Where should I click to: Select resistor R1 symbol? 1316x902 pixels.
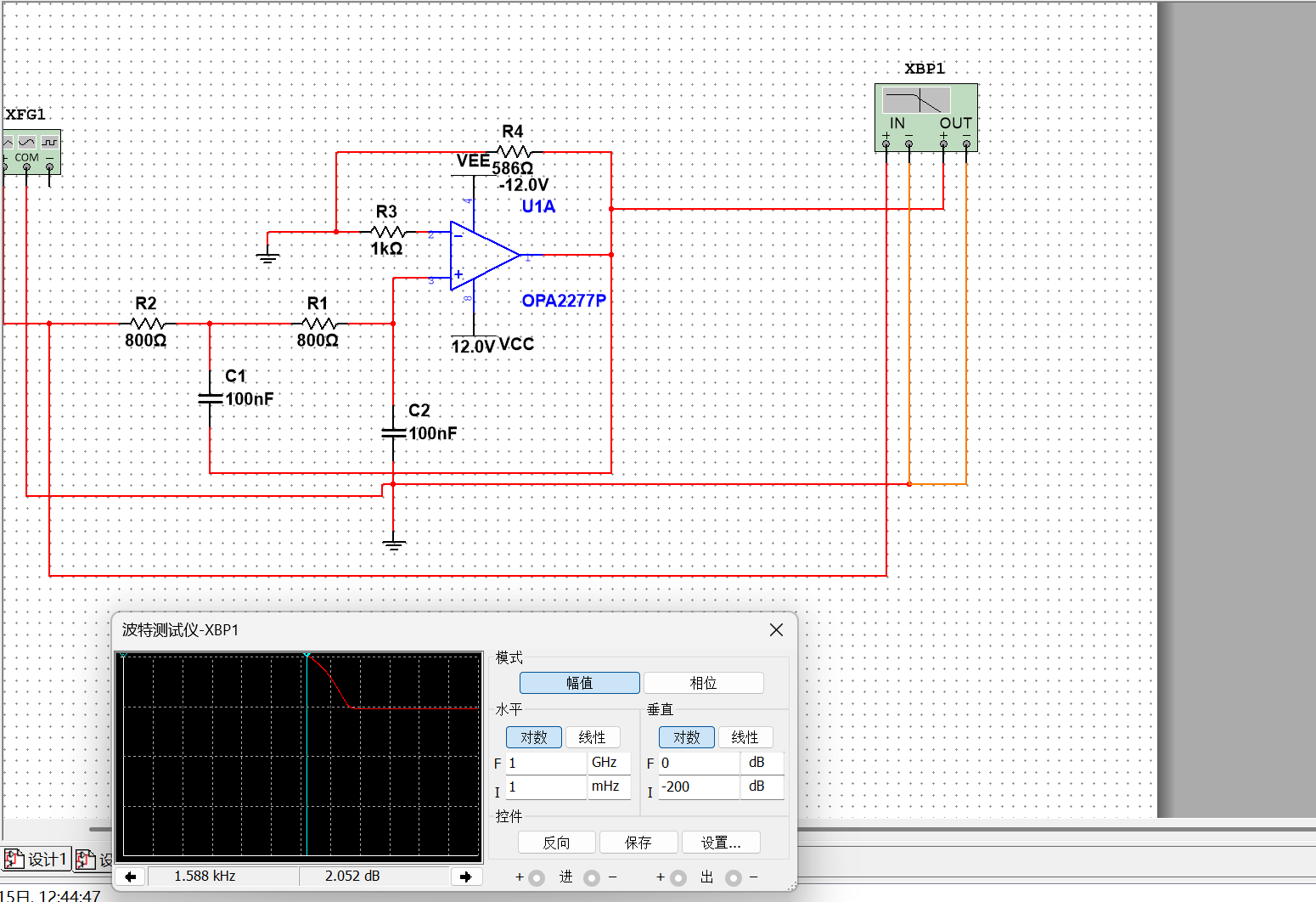coord(318,323)
